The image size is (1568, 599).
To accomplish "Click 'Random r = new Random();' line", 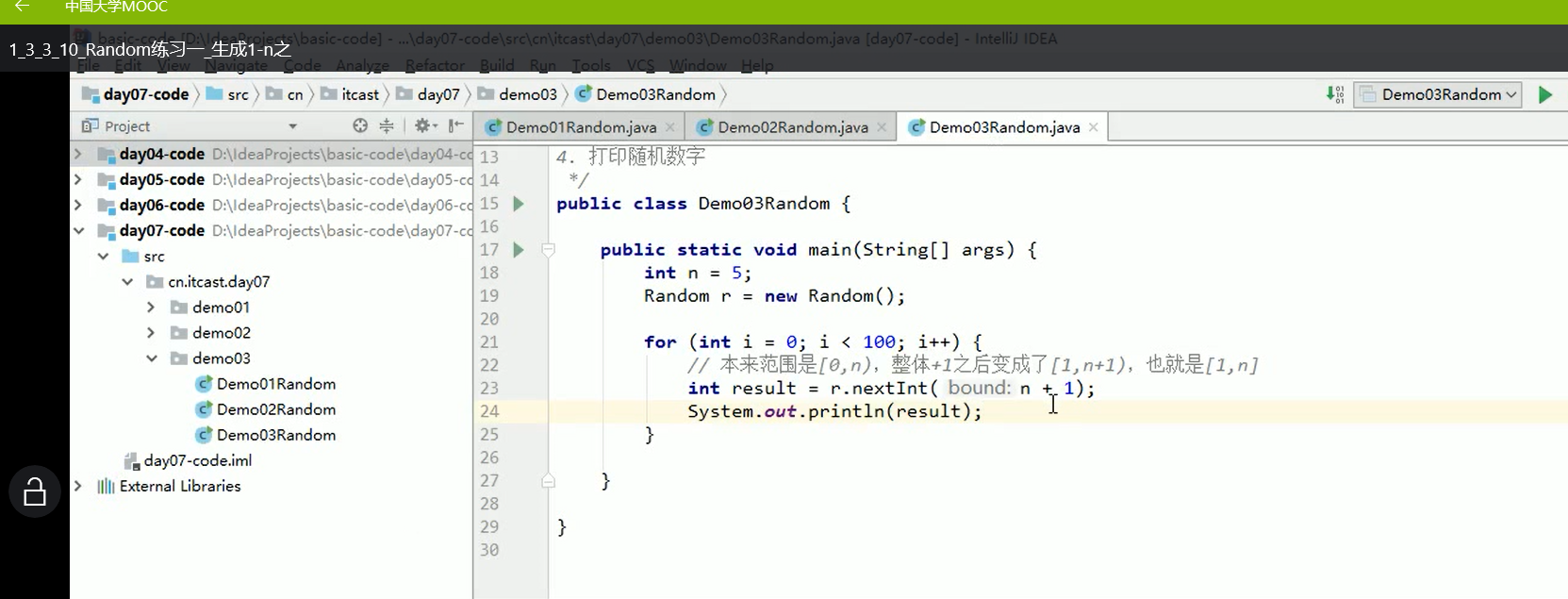I will tap(774, 296).
